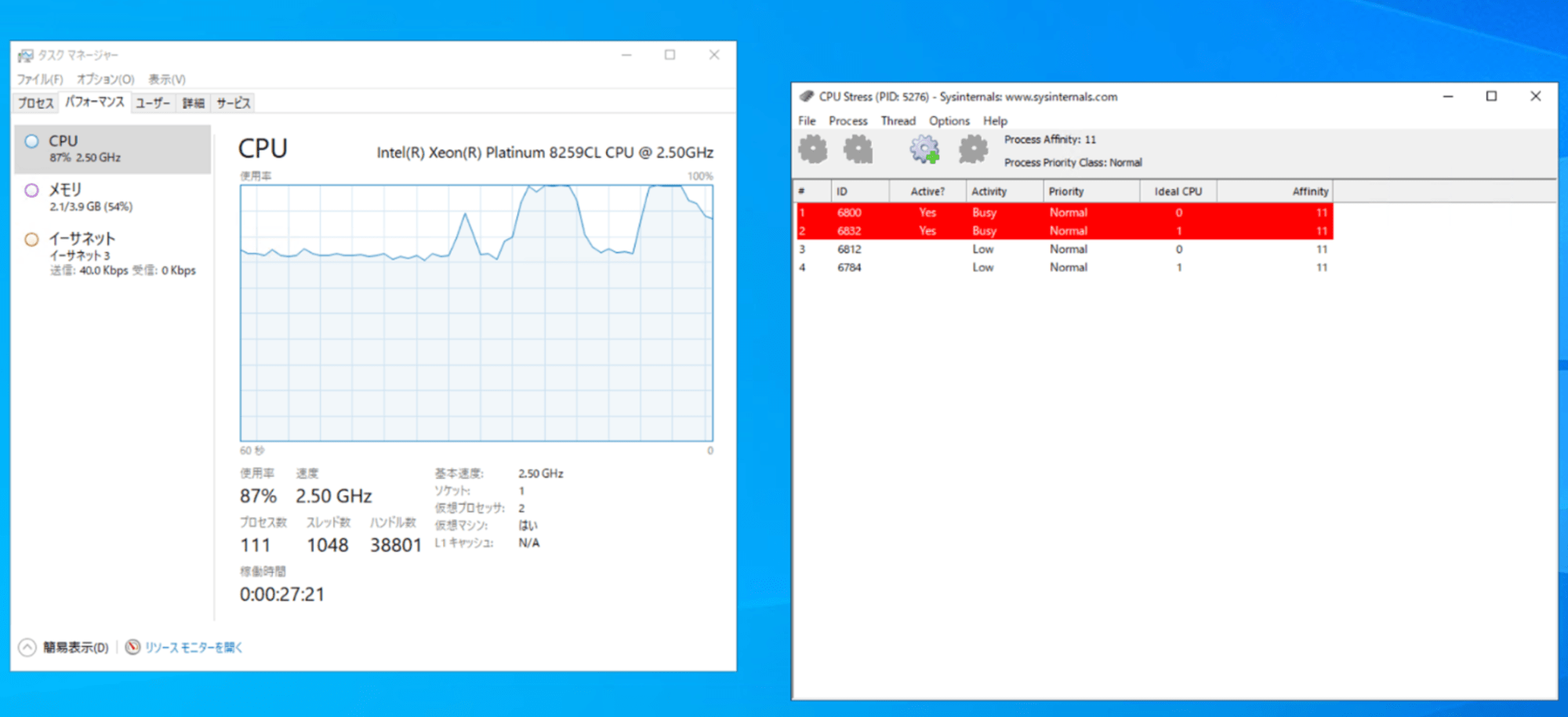The image size is (1568, 717).
Task: Collapse Task Manager with 簡易表示 chevron
Action: click(x=27, y=646)
